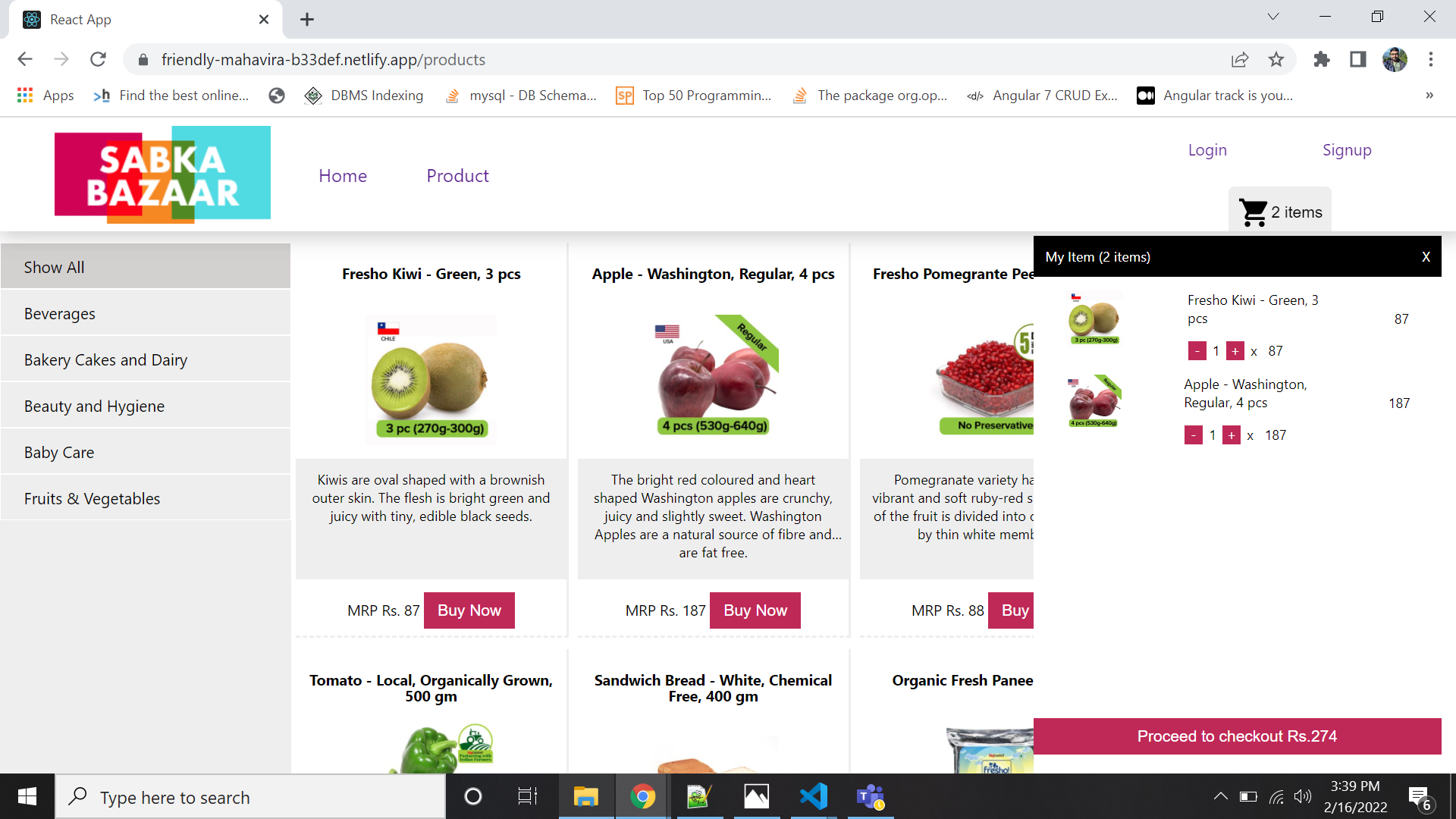Bookmark this page using the star icon
Screen dimensions: 1456x819
point(1276,59)
